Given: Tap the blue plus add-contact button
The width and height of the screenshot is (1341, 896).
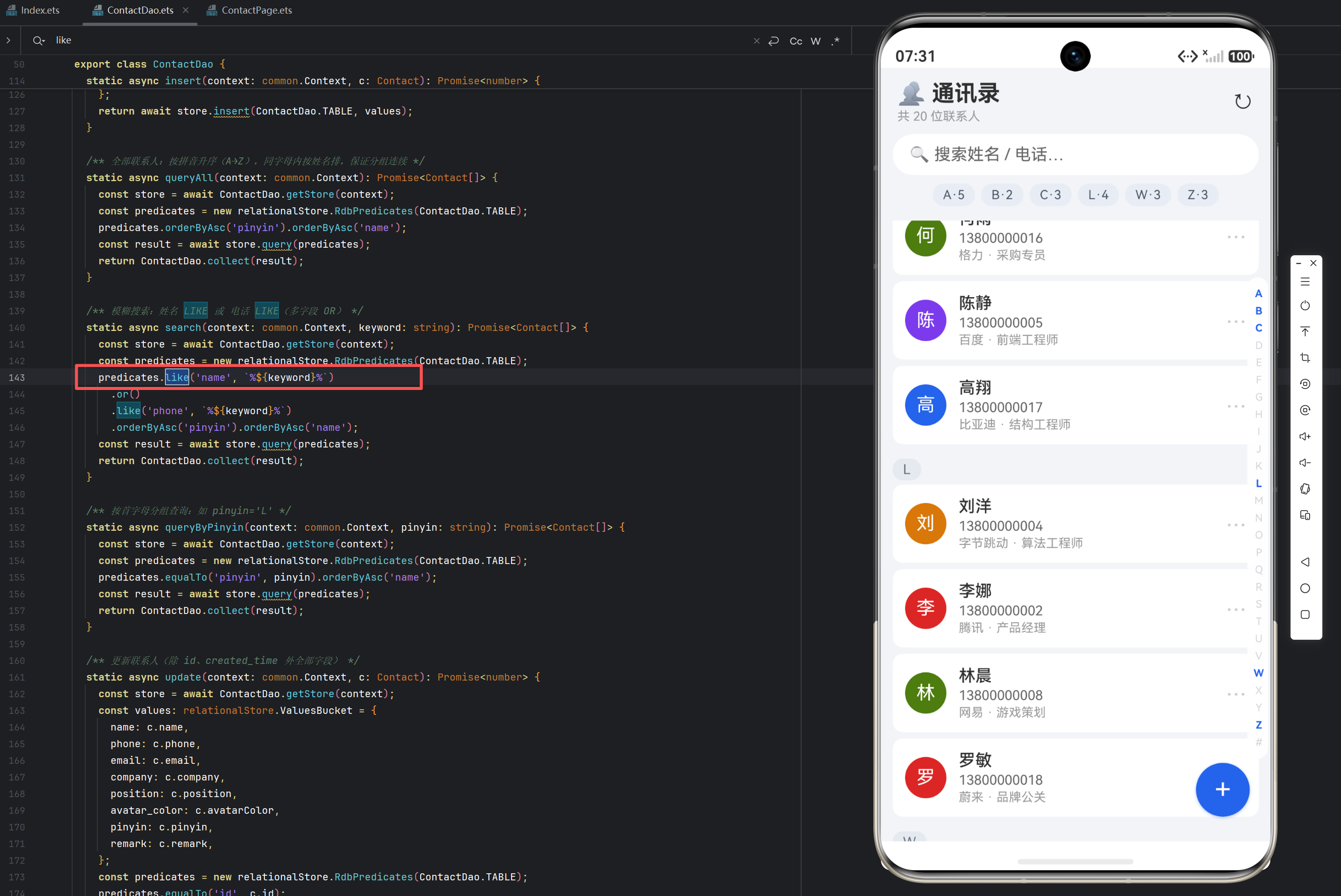Looking at the screenshot, I should 1222,790.
